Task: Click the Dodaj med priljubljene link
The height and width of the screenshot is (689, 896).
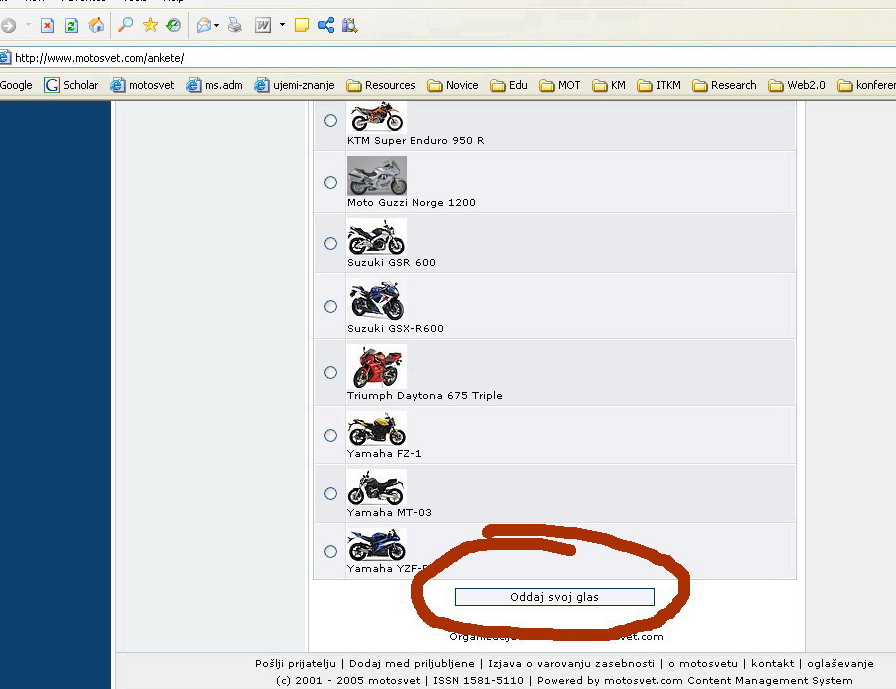Action: [411, 663]
